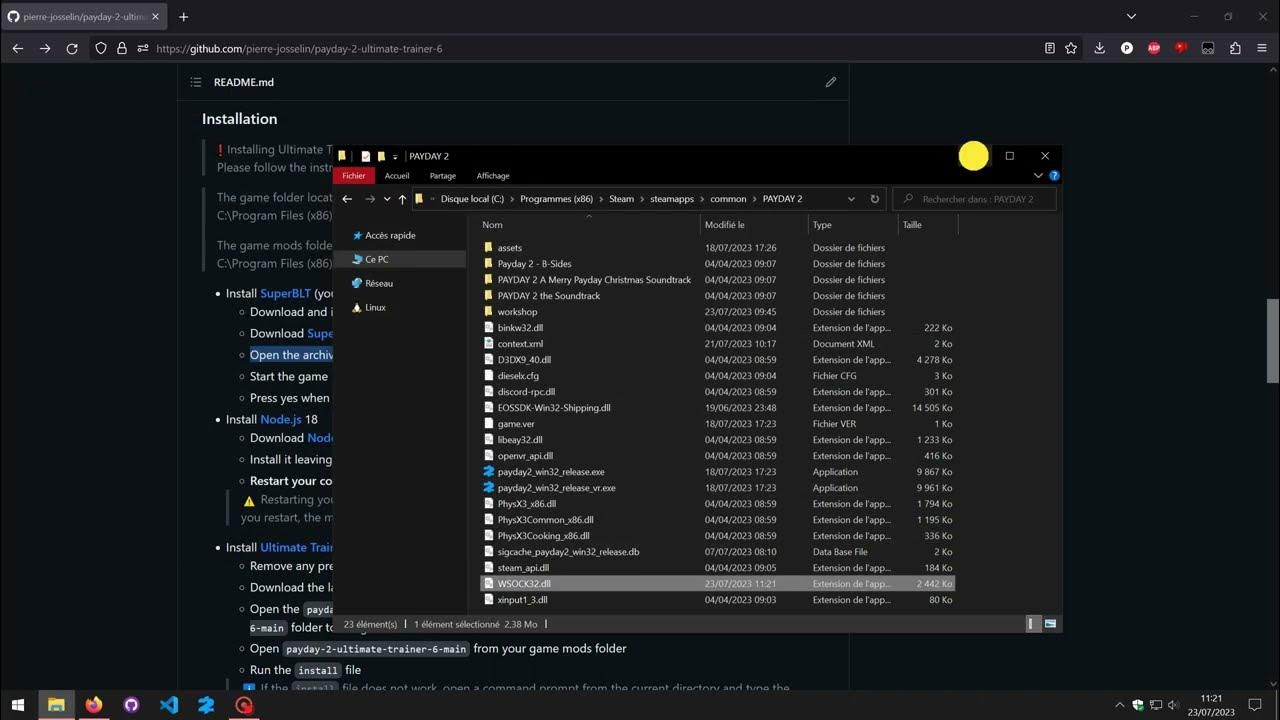Viewport: 1280px width, 720px height.
Task: Expand Explorer recent locations dropdown arrow
Action: point(387,199)
